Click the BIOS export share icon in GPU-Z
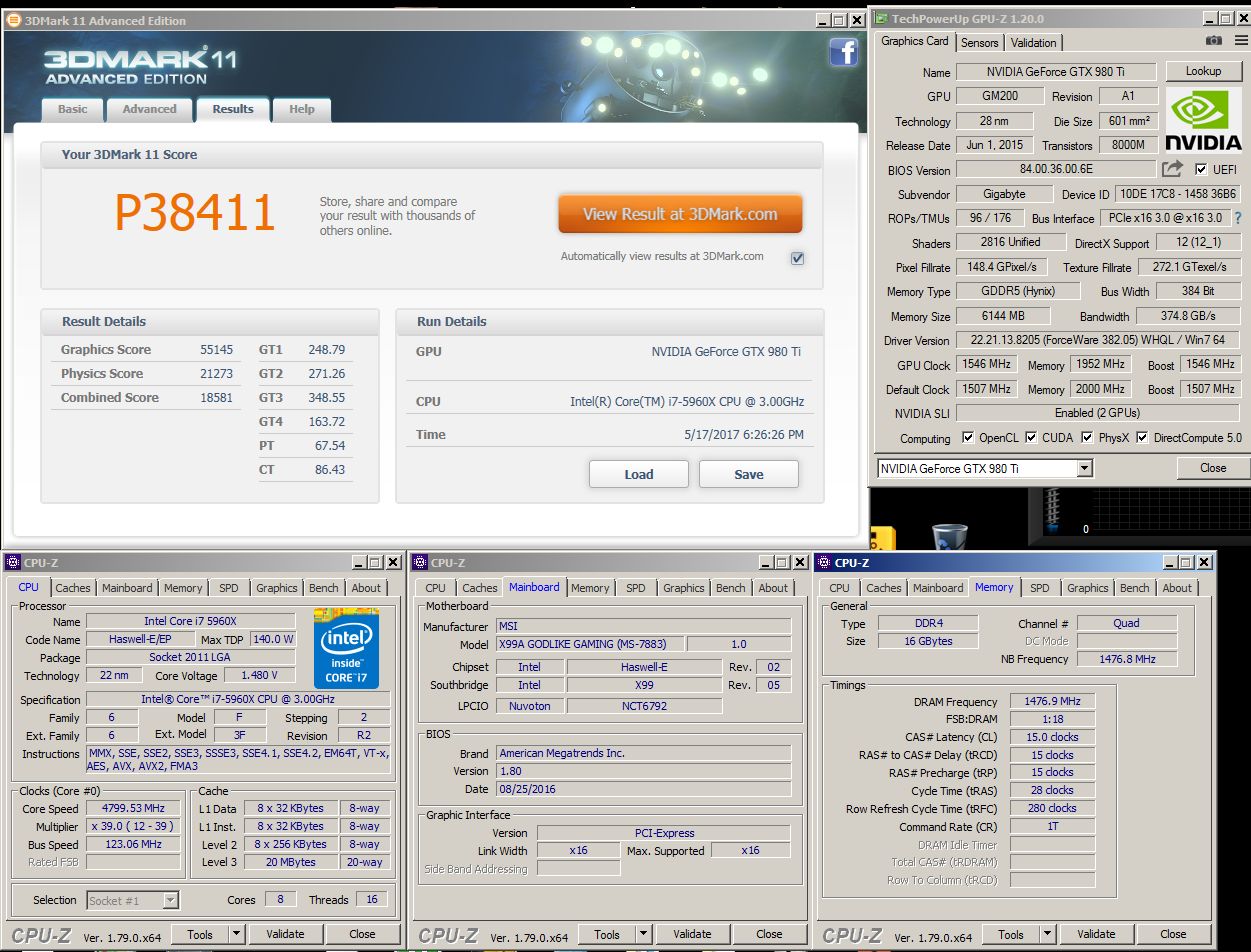 click(x=1172, y=169)
